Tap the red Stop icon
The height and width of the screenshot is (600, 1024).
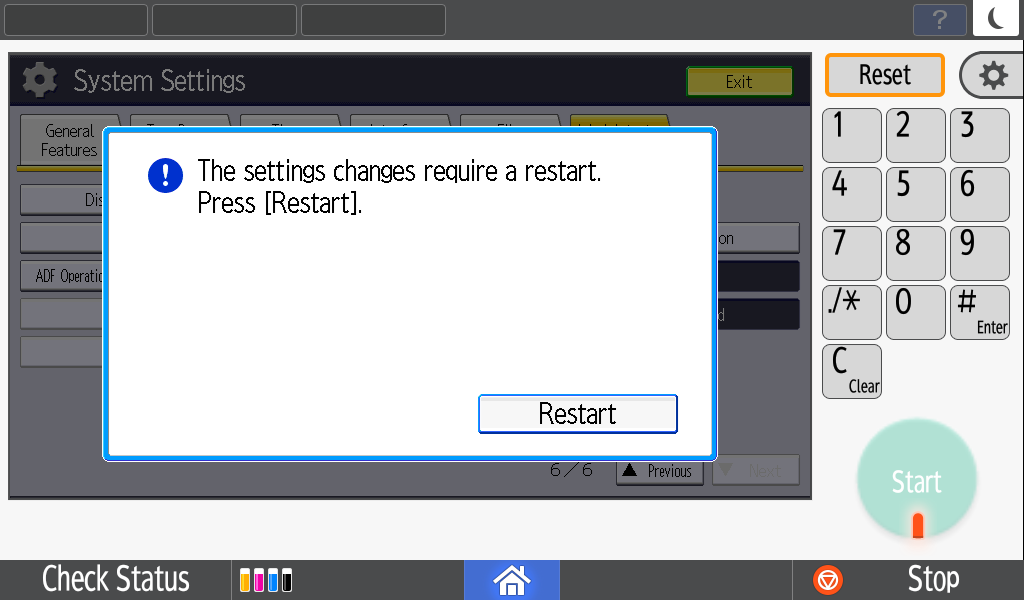coord(827,580)
